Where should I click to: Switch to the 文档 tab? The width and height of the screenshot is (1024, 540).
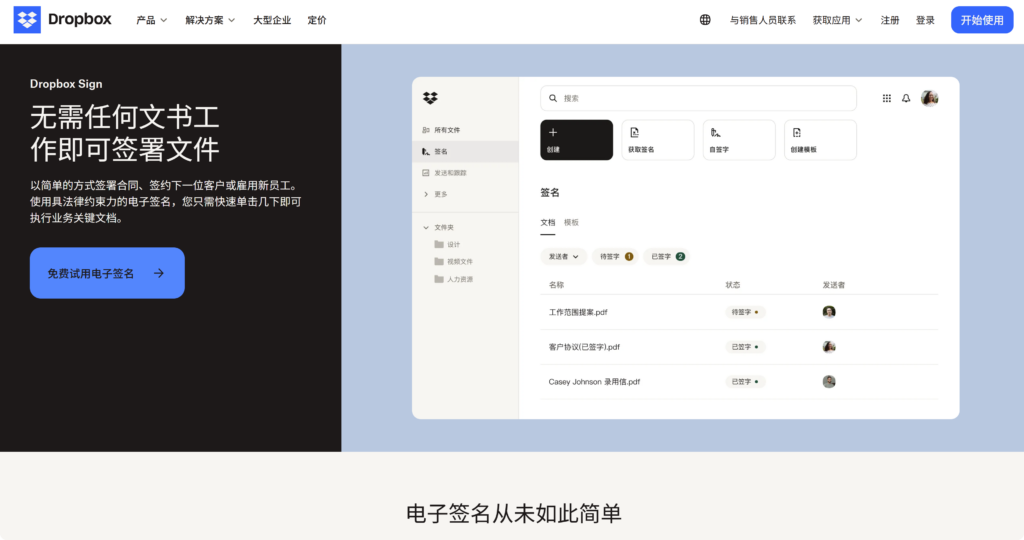pyautogui.click(x=547, y=223)
